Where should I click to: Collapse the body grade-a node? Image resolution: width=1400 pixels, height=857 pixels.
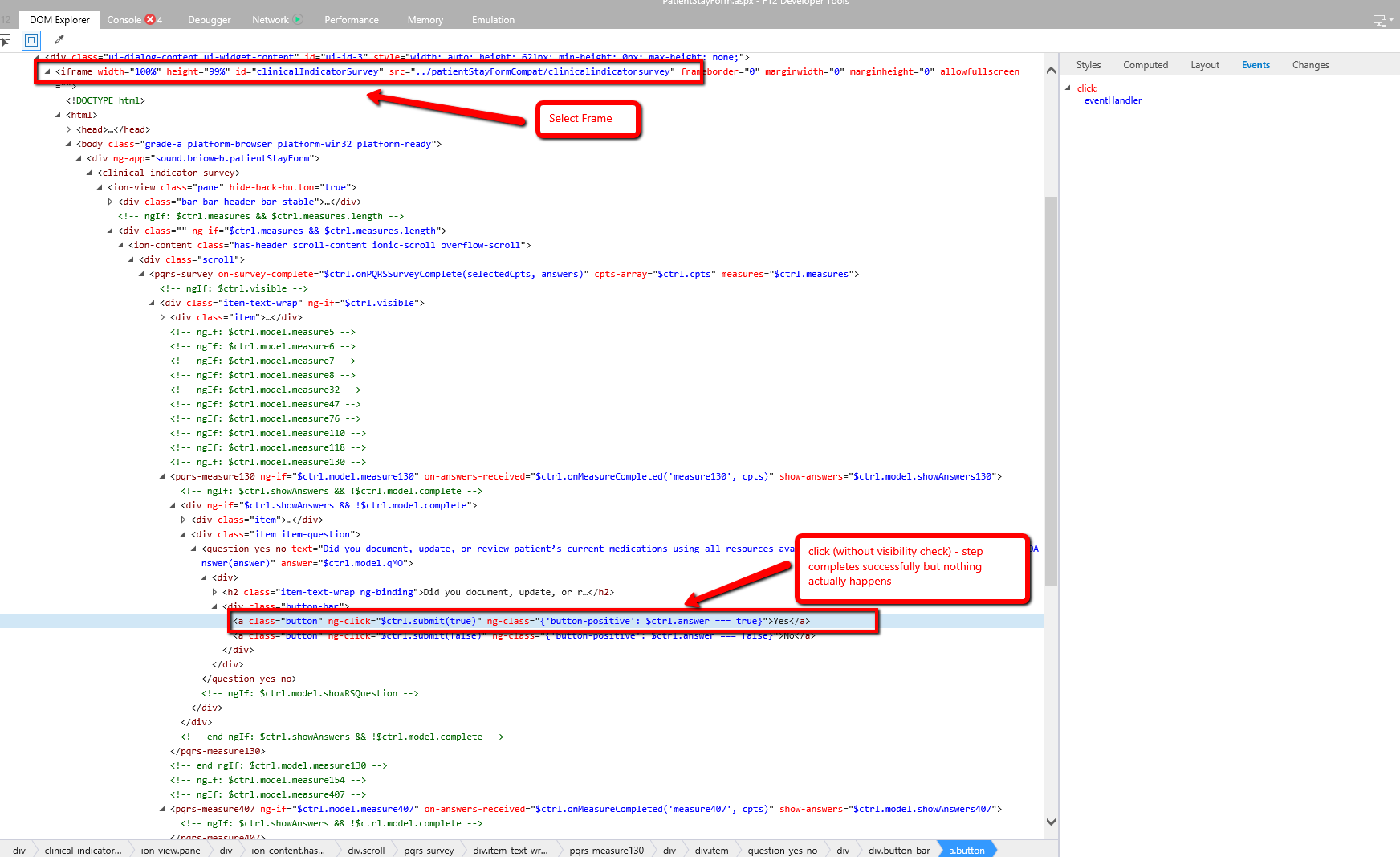click(x=68, y=144)
